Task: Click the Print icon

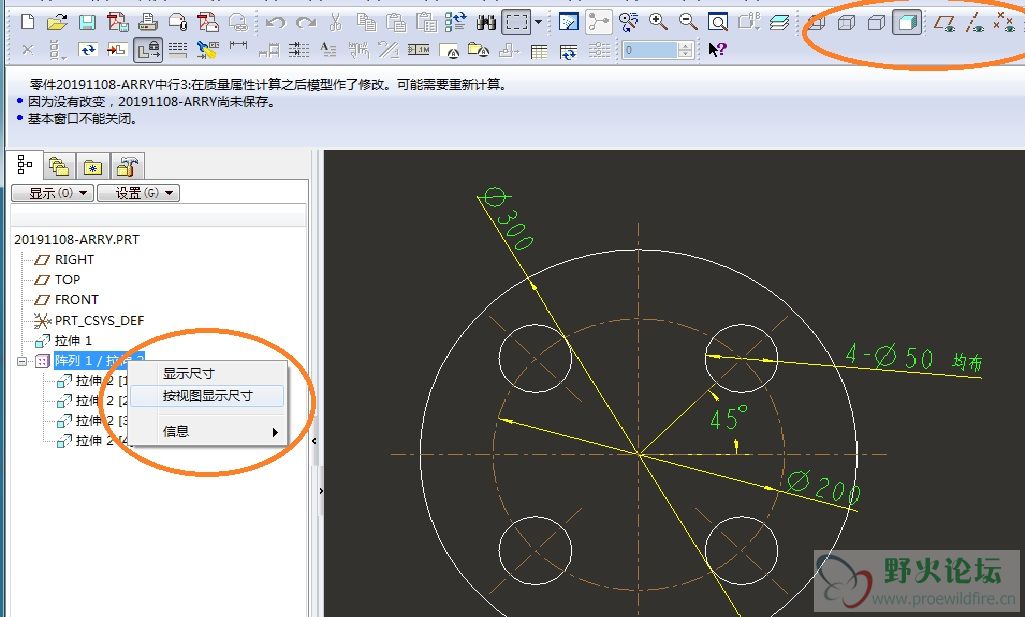Action: pos(147,22)
